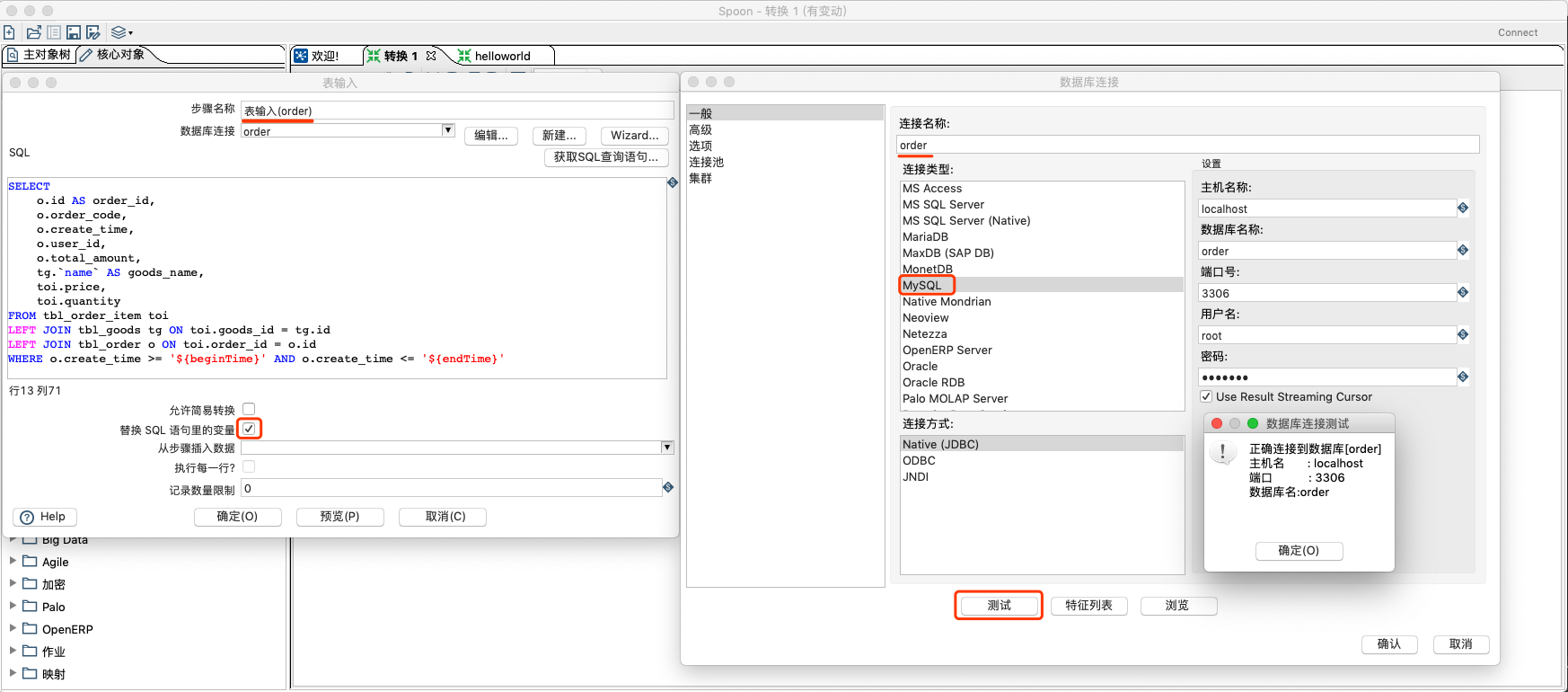Click the 测试 button
The image size is (1568, 692).
999,606
